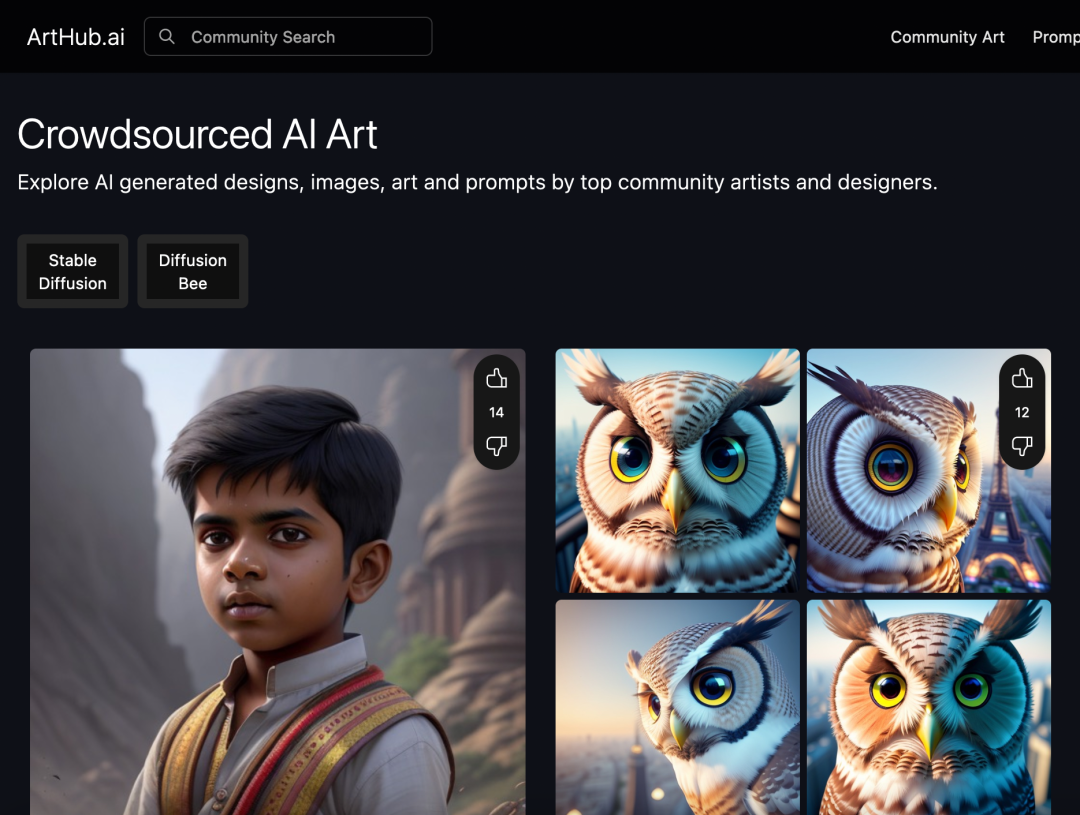Click thumbs up on the owl set
The width and height of the screenshot is (1080, 815).
click(x=1022, y=378)
